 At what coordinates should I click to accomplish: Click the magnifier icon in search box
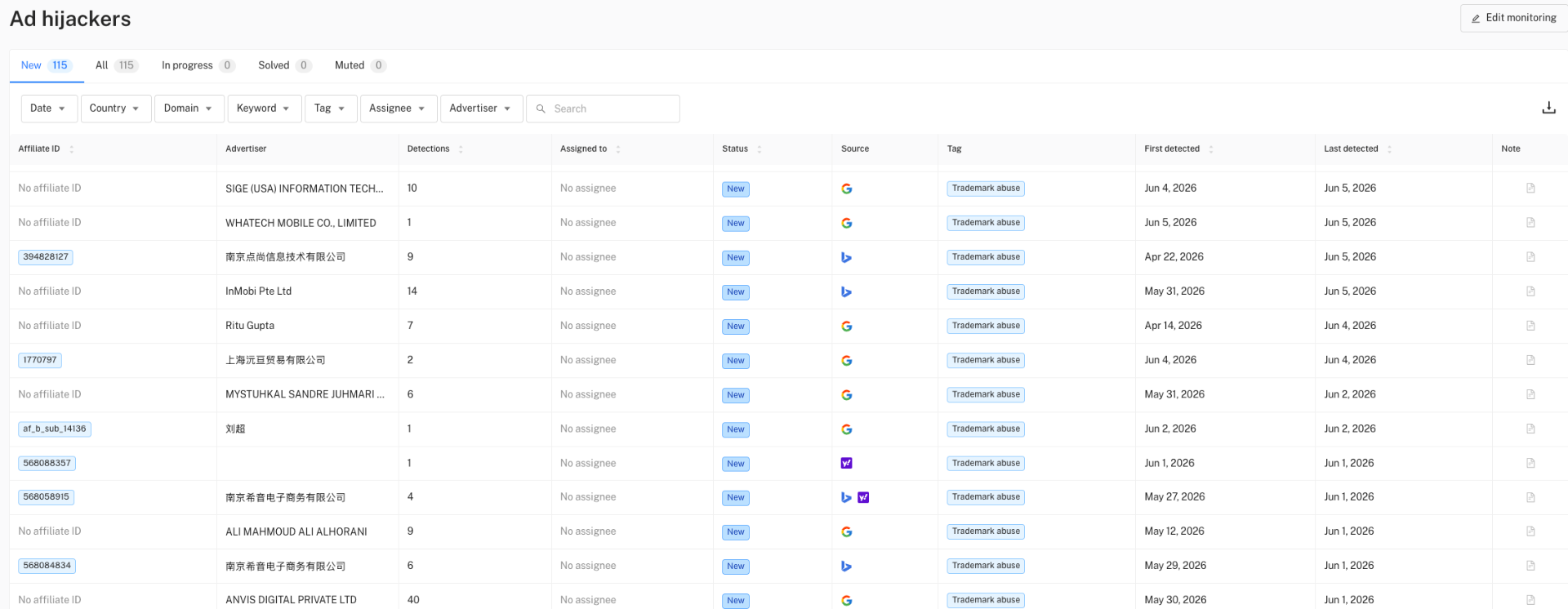(x=541, y=109)
